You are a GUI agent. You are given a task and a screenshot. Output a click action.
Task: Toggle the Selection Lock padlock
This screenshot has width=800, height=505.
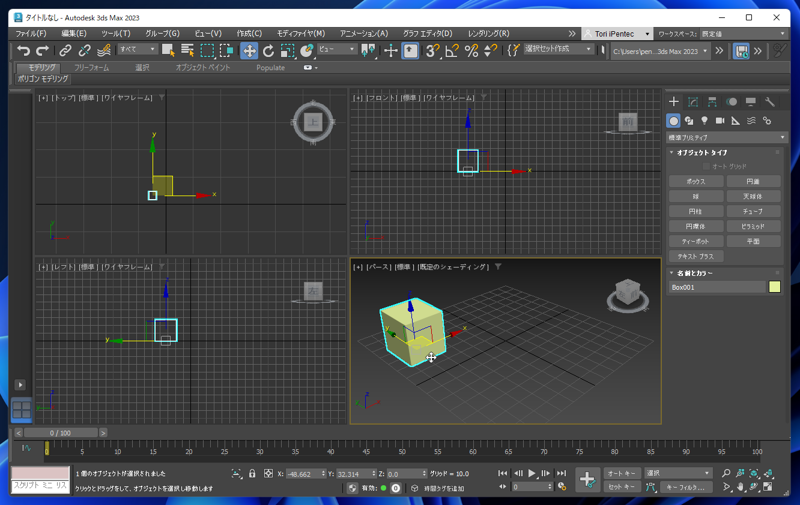coord(252,473)
